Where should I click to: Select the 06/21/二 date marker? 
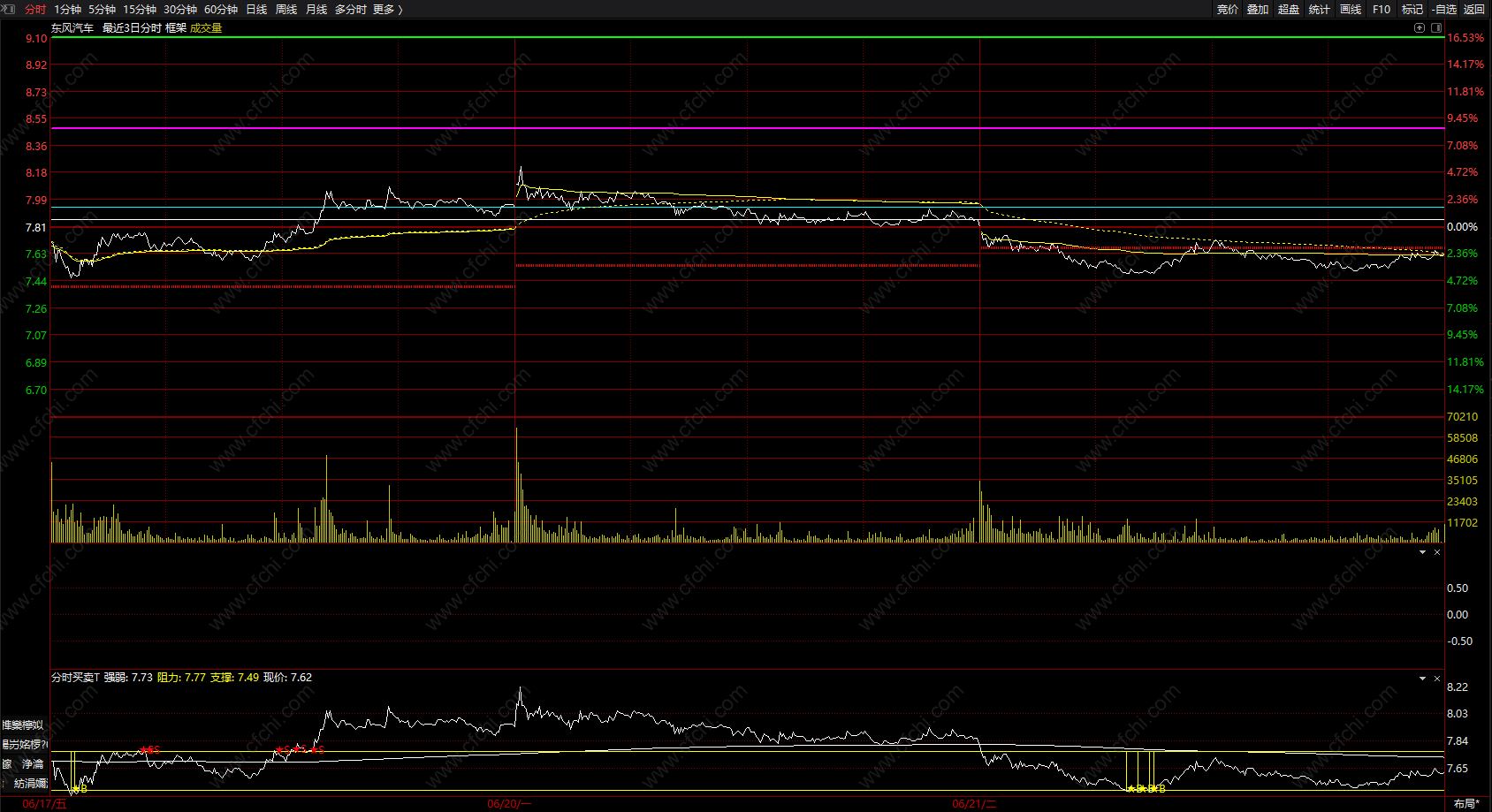(x=974, y=804)
